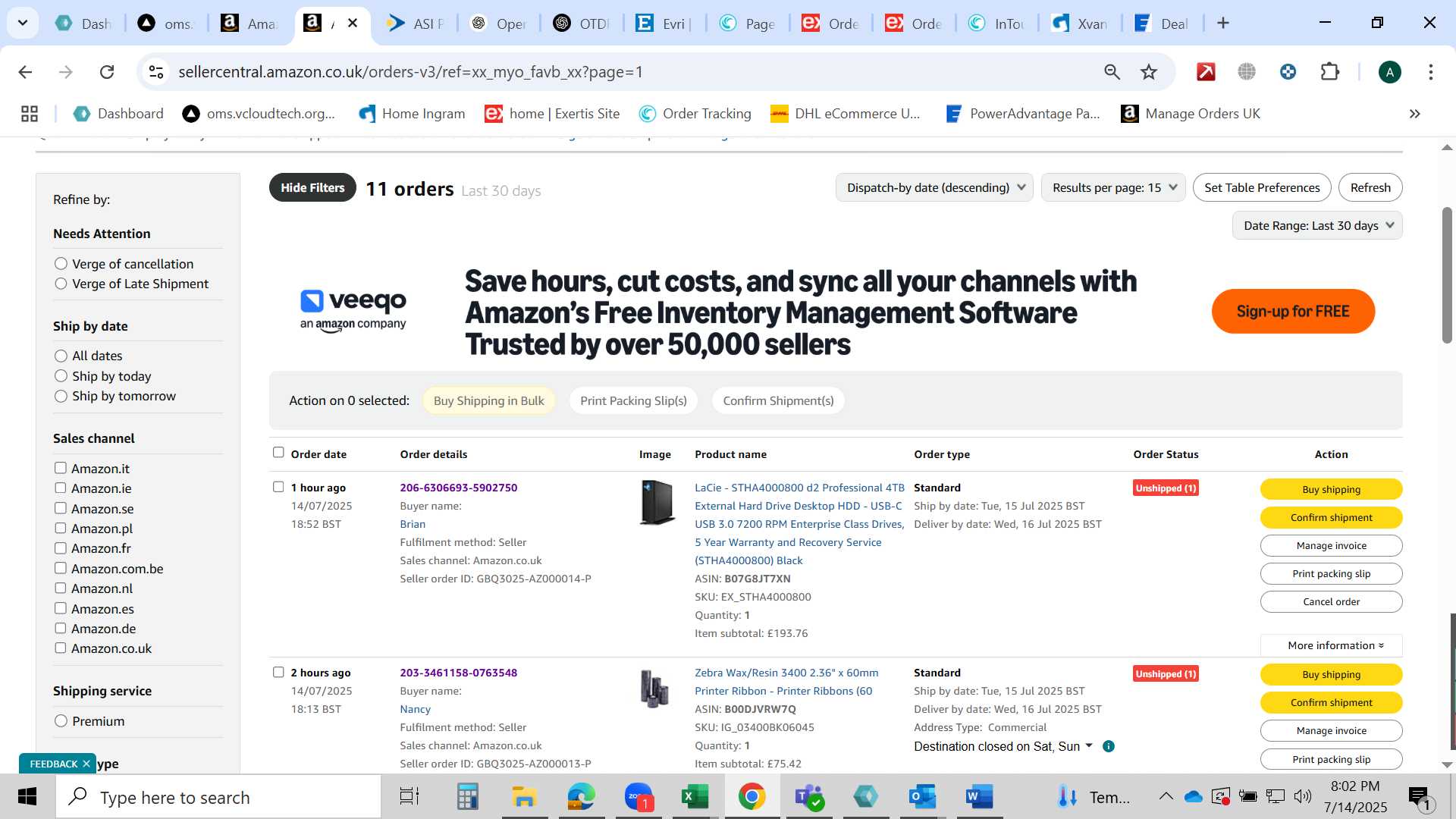The image size is (1456, 819).
Task: Open Windows Start menu
Action: point(27,797)
